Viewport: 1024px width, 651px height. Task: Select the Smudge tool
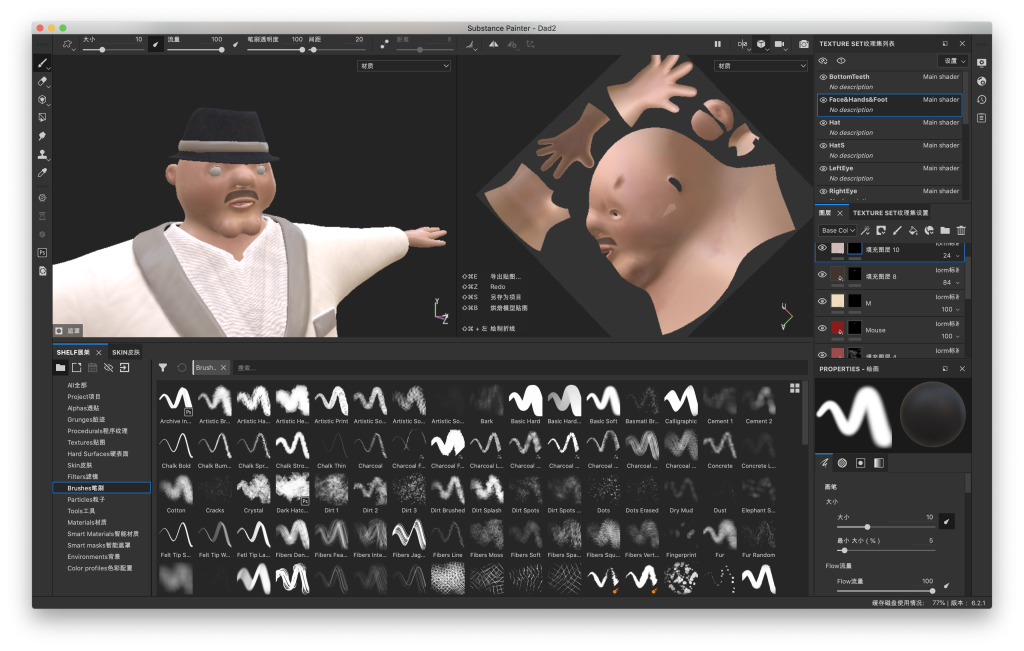(42, 136)
